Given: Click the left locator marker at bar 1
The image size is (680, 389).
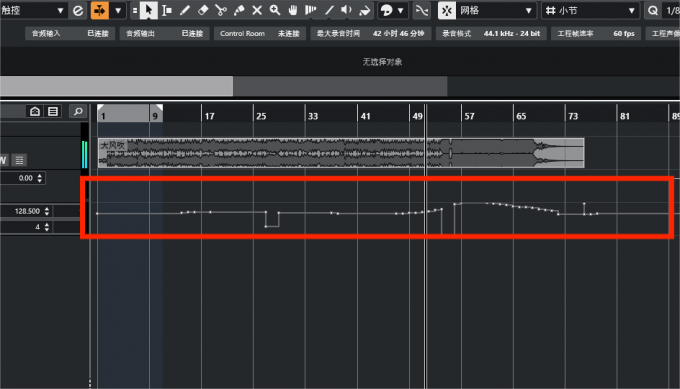Looking at the screenshot, I should pyautogui.click(x=100, y=108).
